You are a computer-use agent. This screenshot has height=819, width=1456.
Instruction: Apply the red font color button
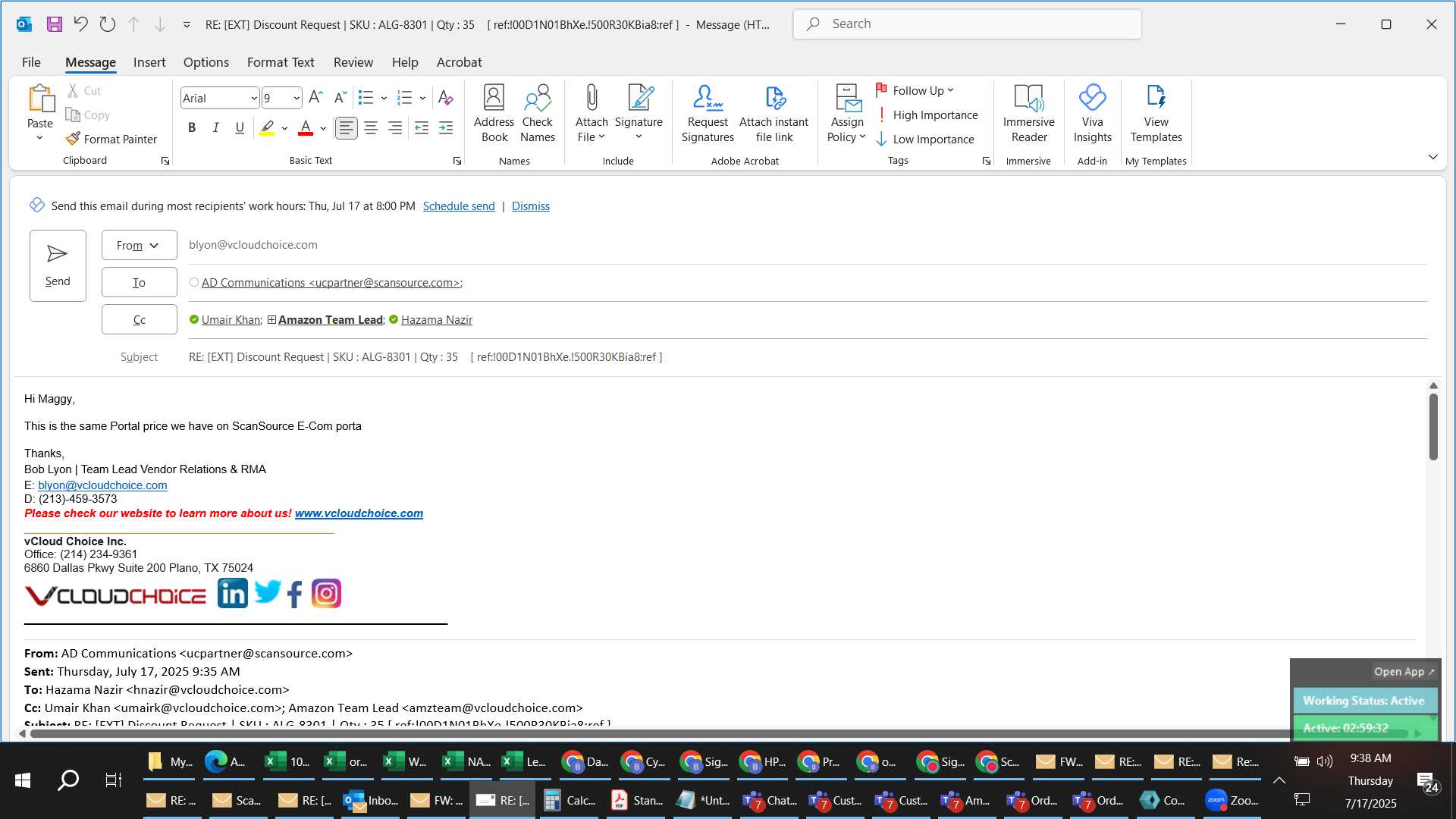305,128
